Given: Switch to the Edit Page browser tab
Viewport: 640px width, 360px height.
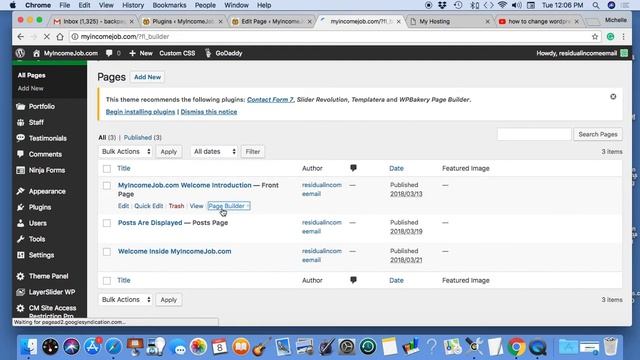Looking at the screenshot, I should 271,21.
